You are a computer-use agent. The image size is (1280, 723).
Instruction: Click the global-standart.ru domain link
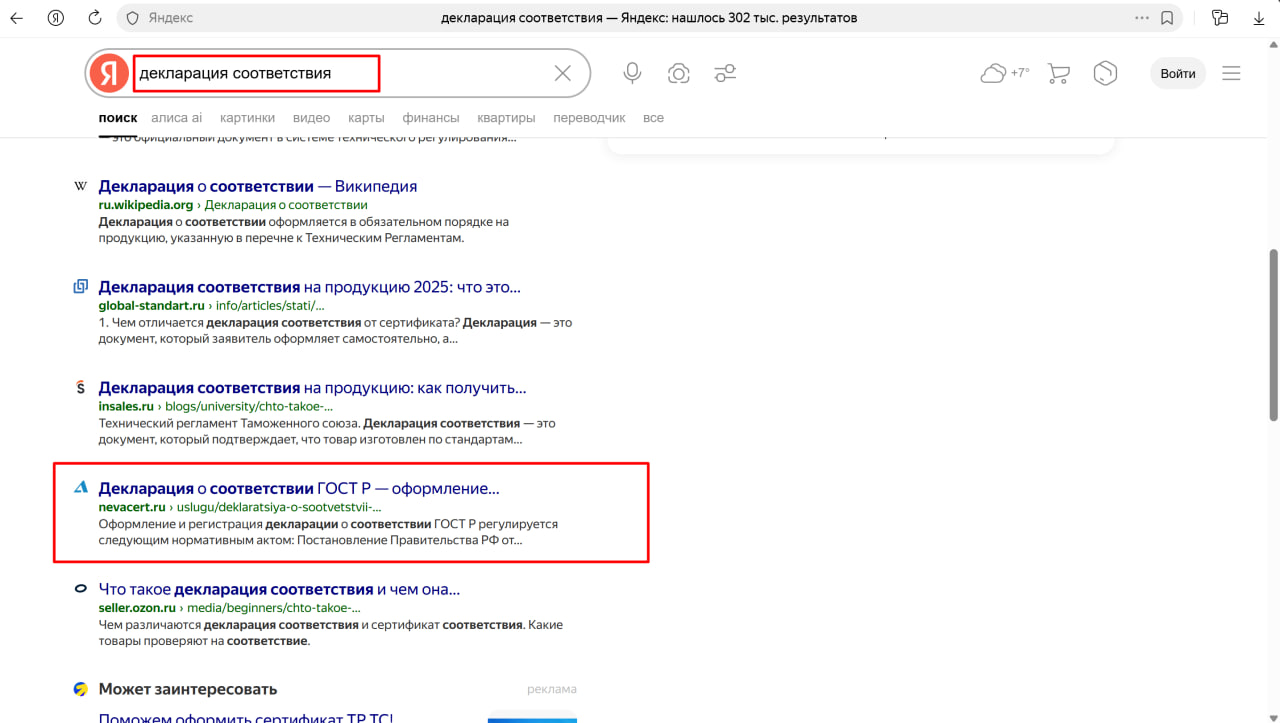[x=152, y=305]
